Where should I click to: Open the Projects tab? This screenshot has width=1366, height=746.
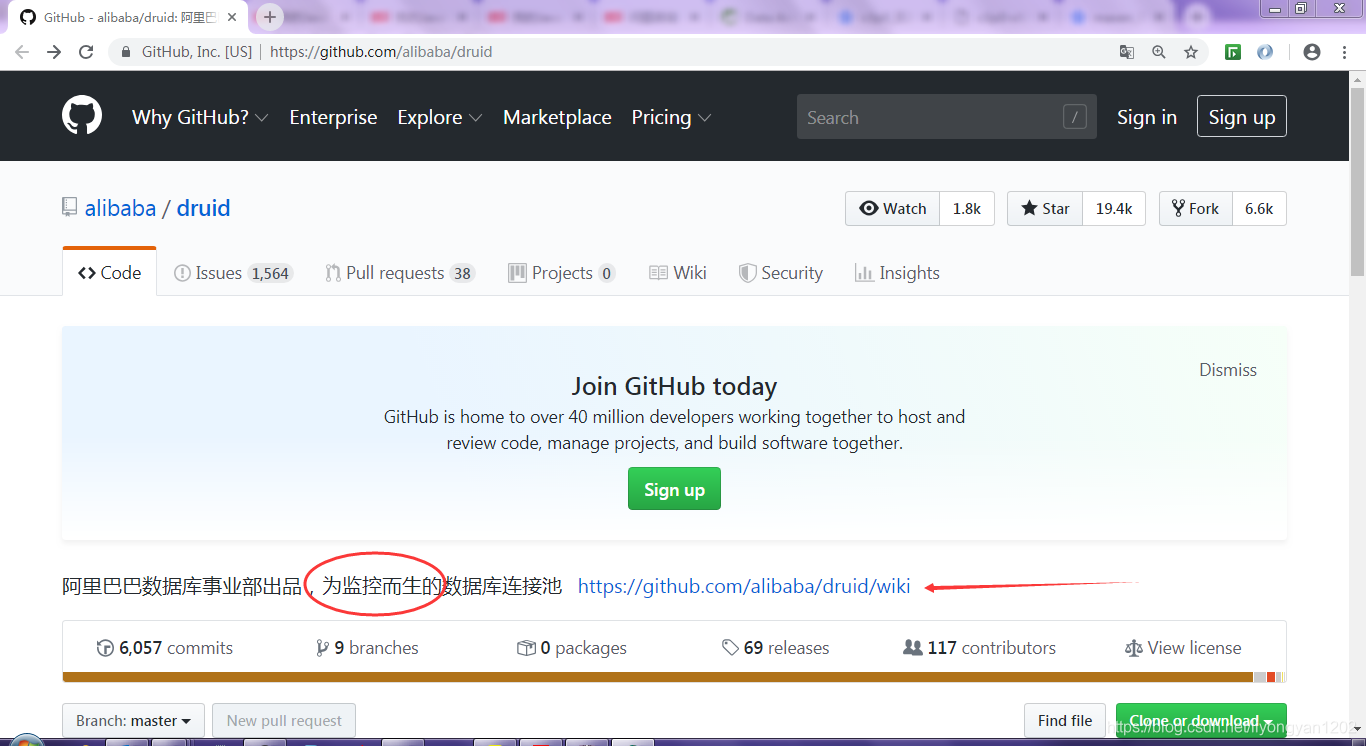(561, 273)
